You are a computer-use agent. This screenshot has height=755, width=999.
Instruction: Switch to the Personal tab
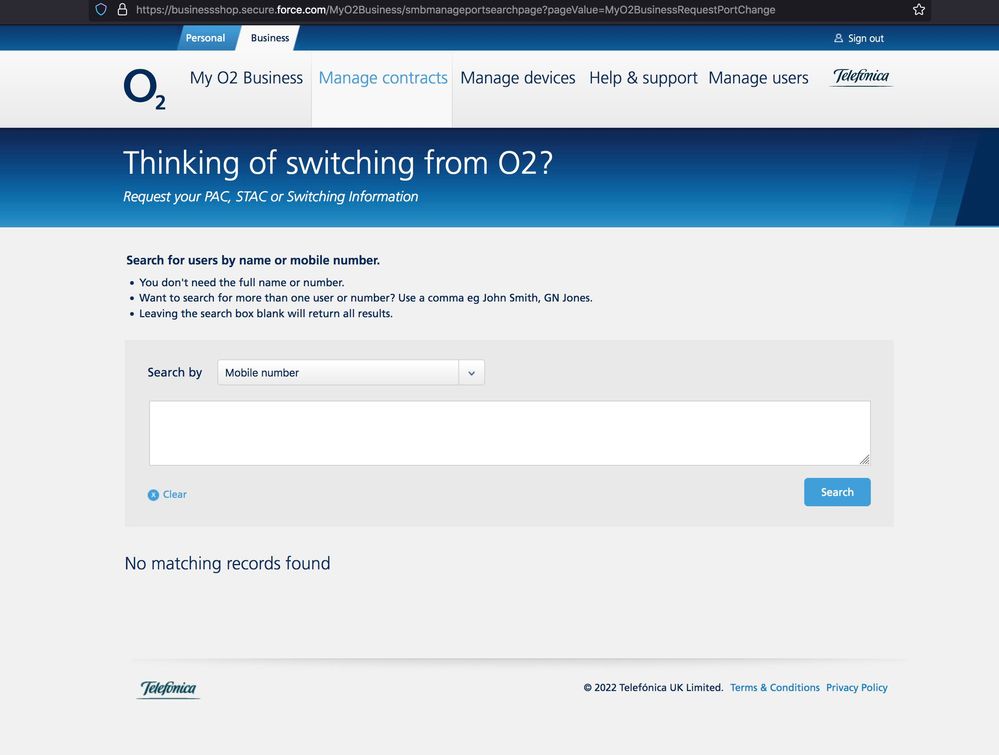[x=205, y=38]
